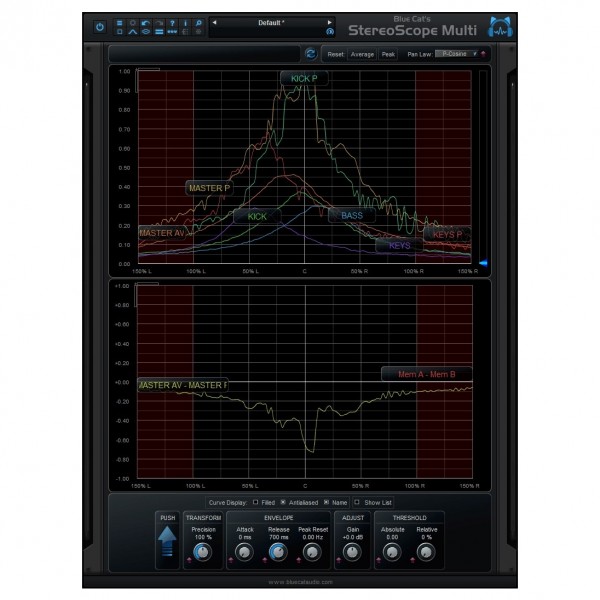Select the BASS curve label
The height and width of the screenshot is (600, 600).
352,215
